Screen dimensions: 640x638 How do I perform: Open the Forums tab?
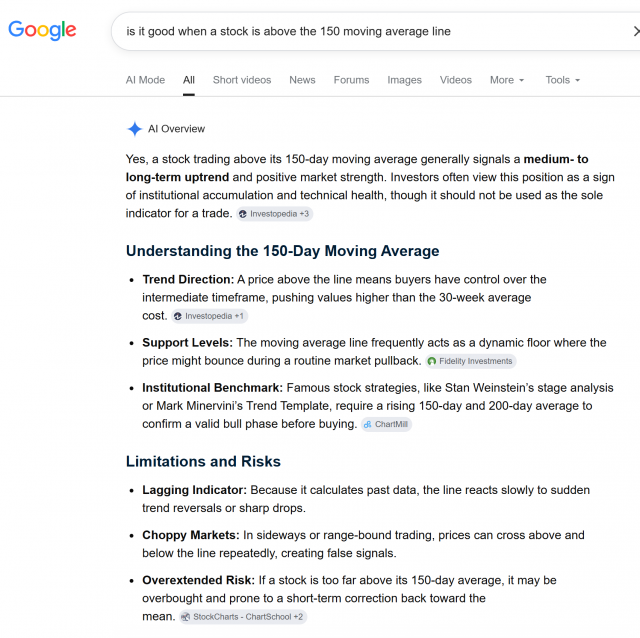point(351,80)
